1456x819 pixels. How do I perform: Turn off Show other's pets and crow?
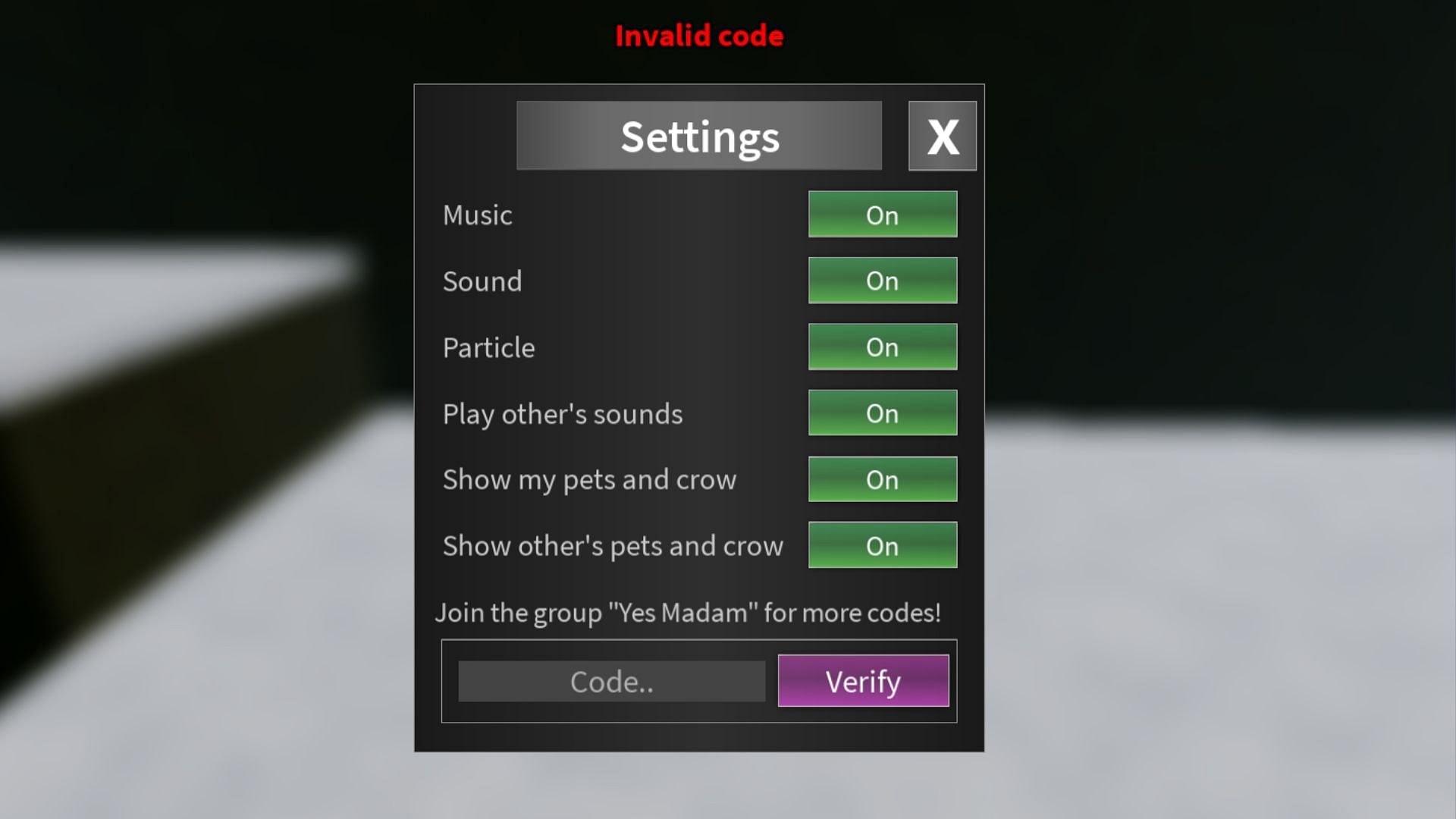point(881,545)
